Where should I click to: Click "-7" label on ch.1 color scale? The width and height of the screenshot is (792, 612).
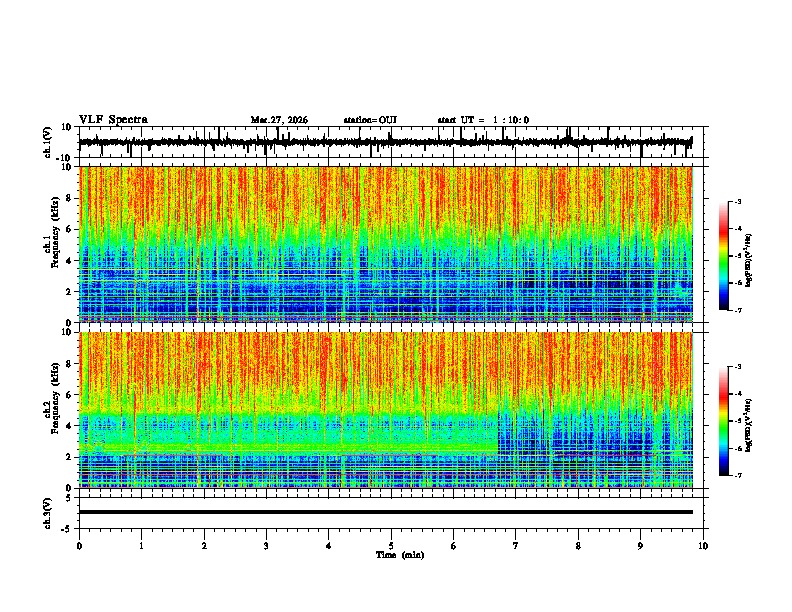click(x=738, y=310)
